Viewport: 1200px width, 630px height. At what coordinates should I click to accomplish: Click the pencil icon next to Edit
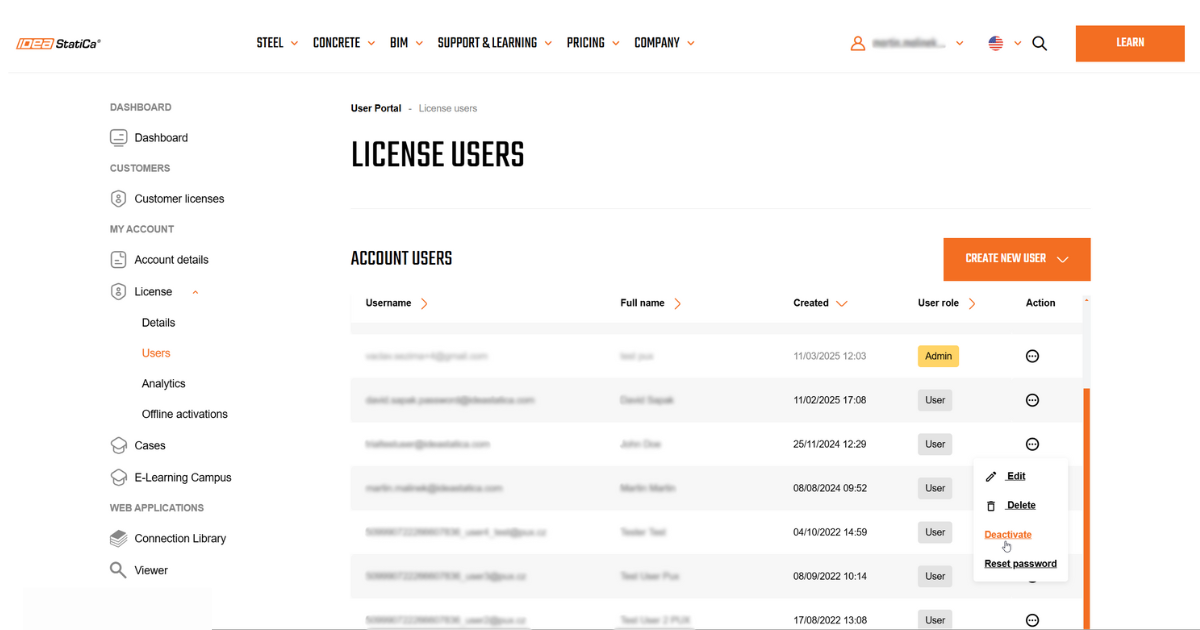click(x=991, y=477)
